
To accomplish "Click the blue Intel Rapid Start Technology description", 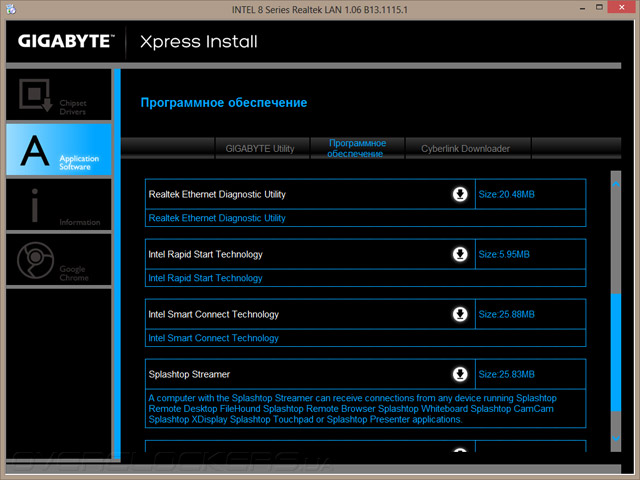I will (205, 278).
